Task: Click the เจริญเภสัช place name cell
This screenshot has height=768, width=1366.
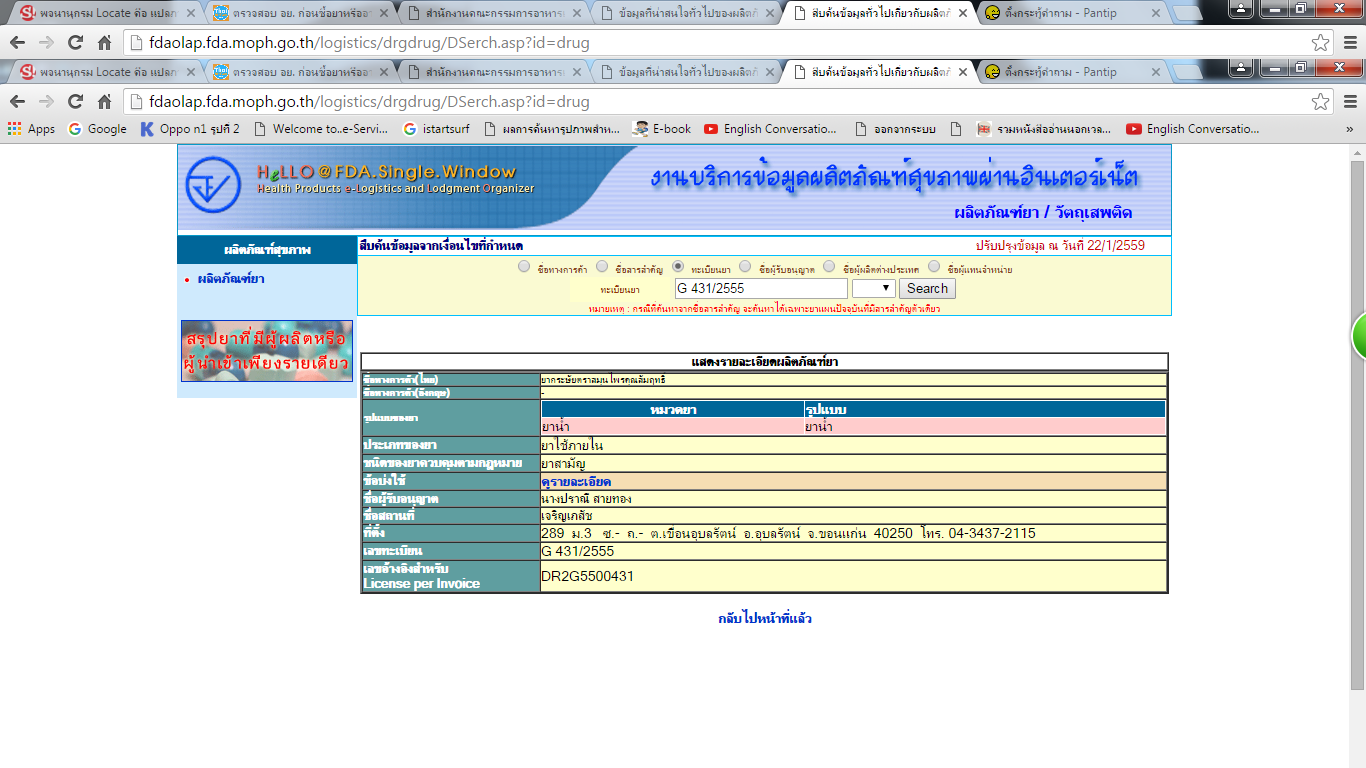Action: 854,516
